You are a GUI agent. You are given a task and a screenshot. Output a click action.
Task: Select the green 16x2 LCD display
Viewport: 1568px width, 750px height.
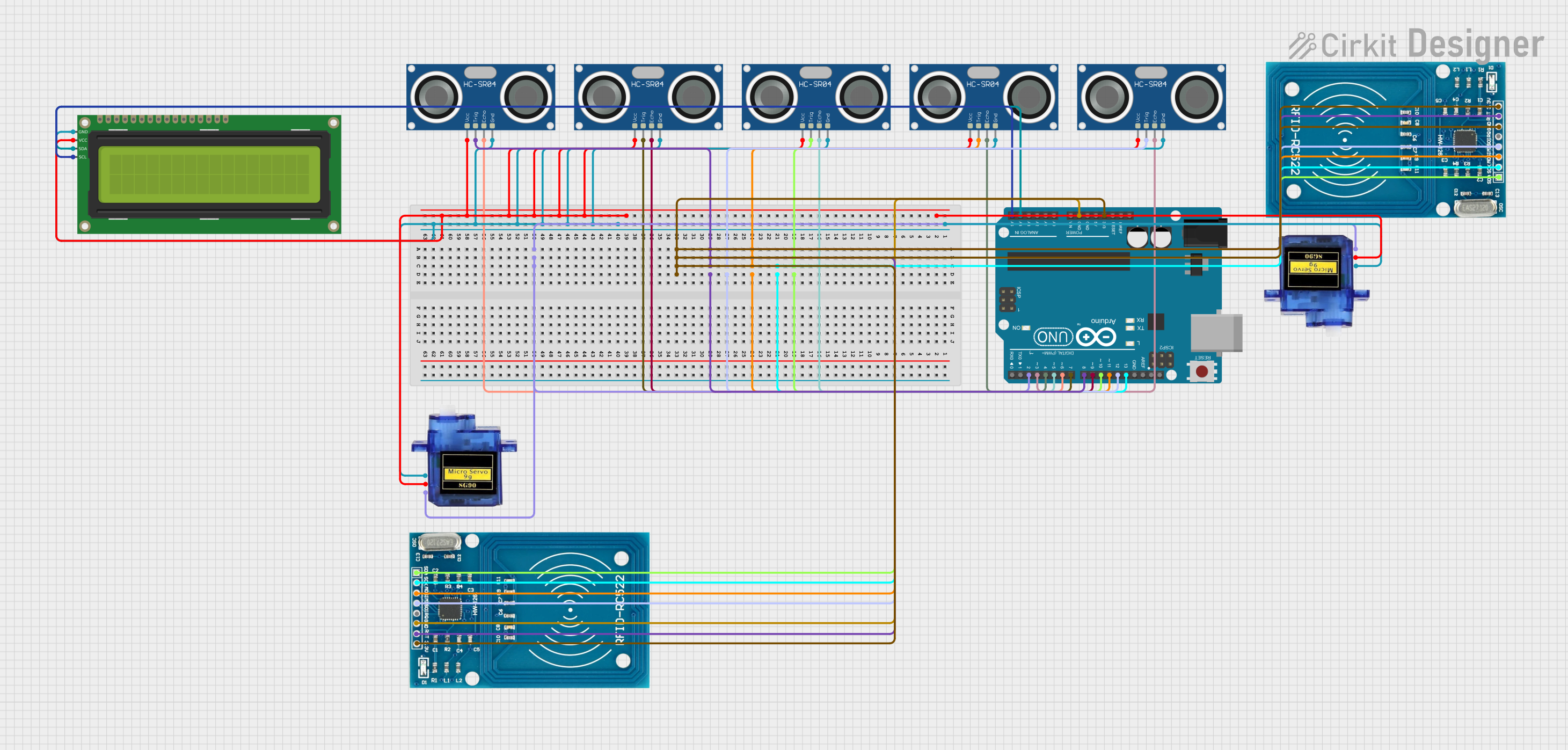coord(209,174)
